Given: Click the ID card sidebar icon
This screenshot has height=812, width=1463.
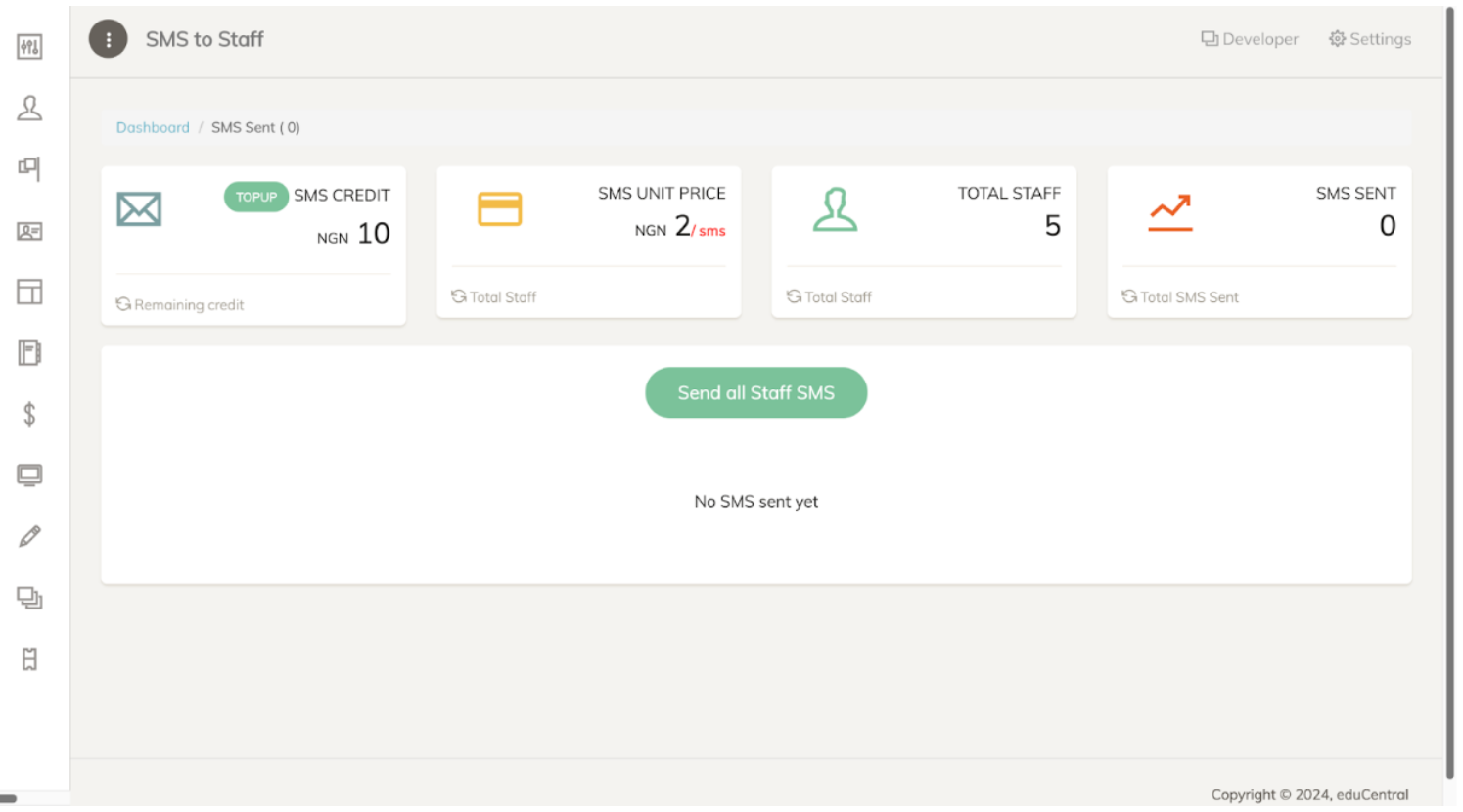Looking at the screenshot, I should [29, 231].
